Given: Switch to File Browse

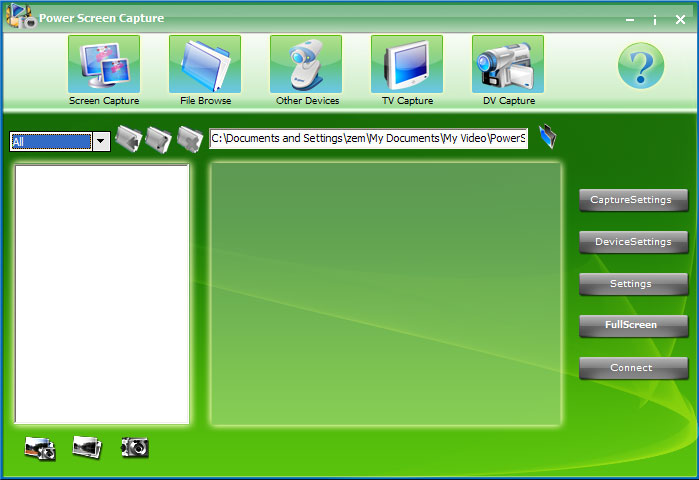Looking at the screenshot, I should (x=205, y=65).
